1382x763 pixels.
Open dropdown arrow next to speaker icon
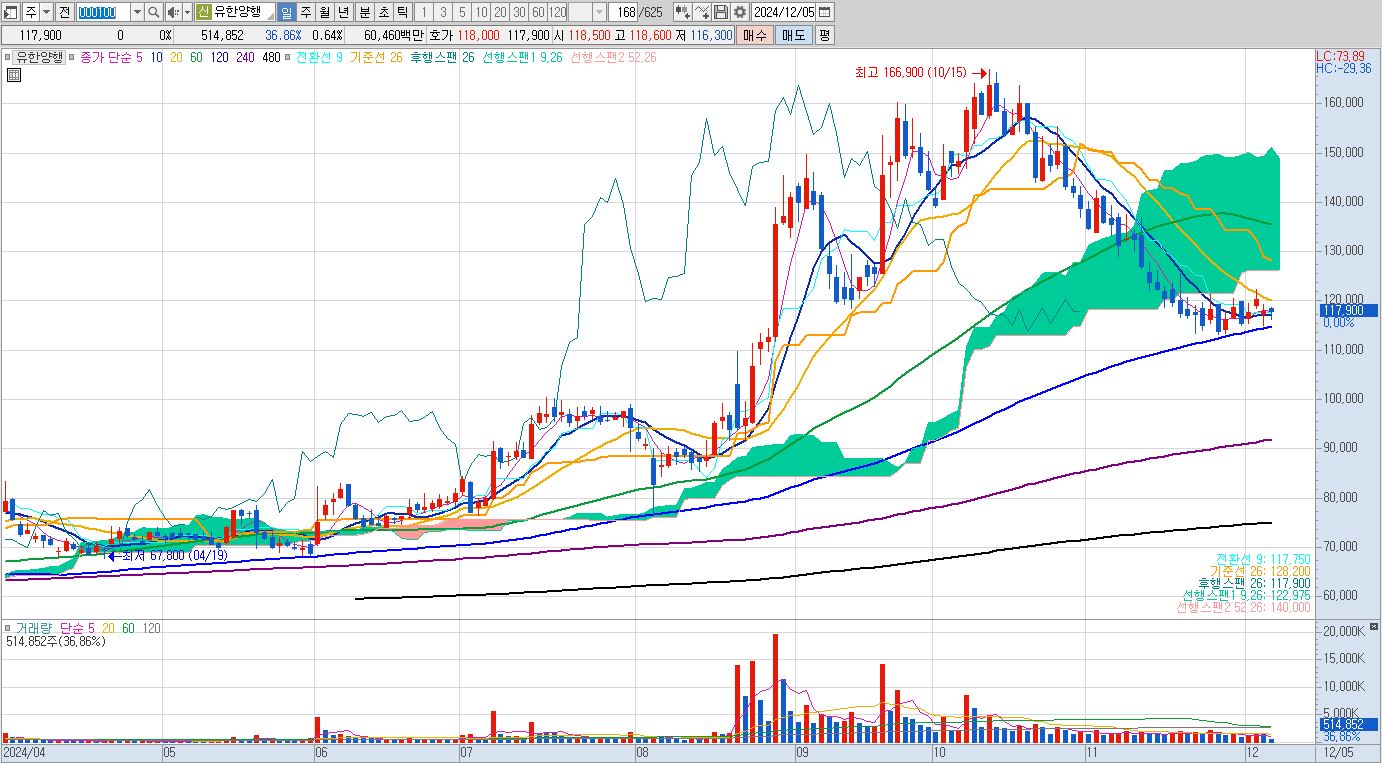187,12
